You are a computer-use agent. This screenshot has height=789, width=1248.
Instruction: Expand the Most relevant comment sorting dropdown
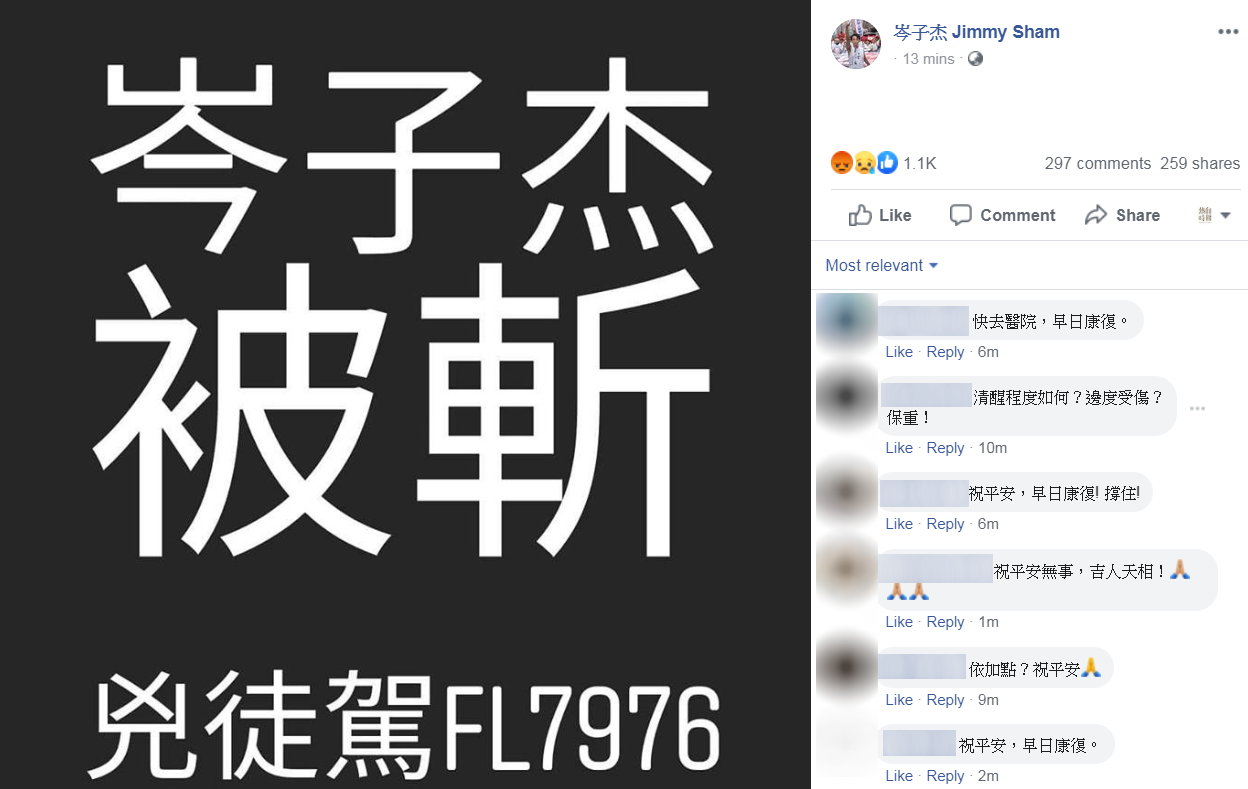coord(882,265)
